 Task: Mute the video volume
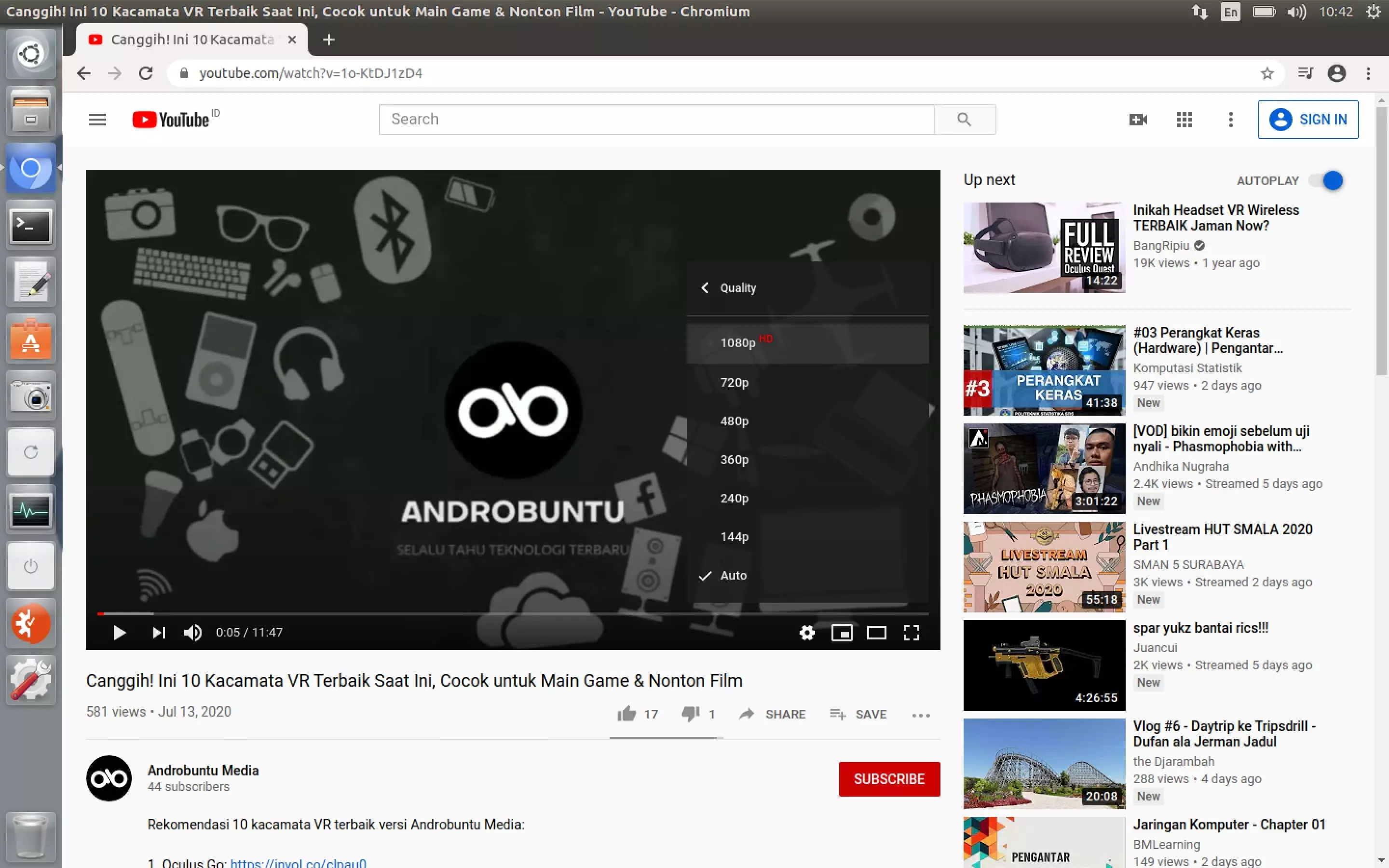193,632
